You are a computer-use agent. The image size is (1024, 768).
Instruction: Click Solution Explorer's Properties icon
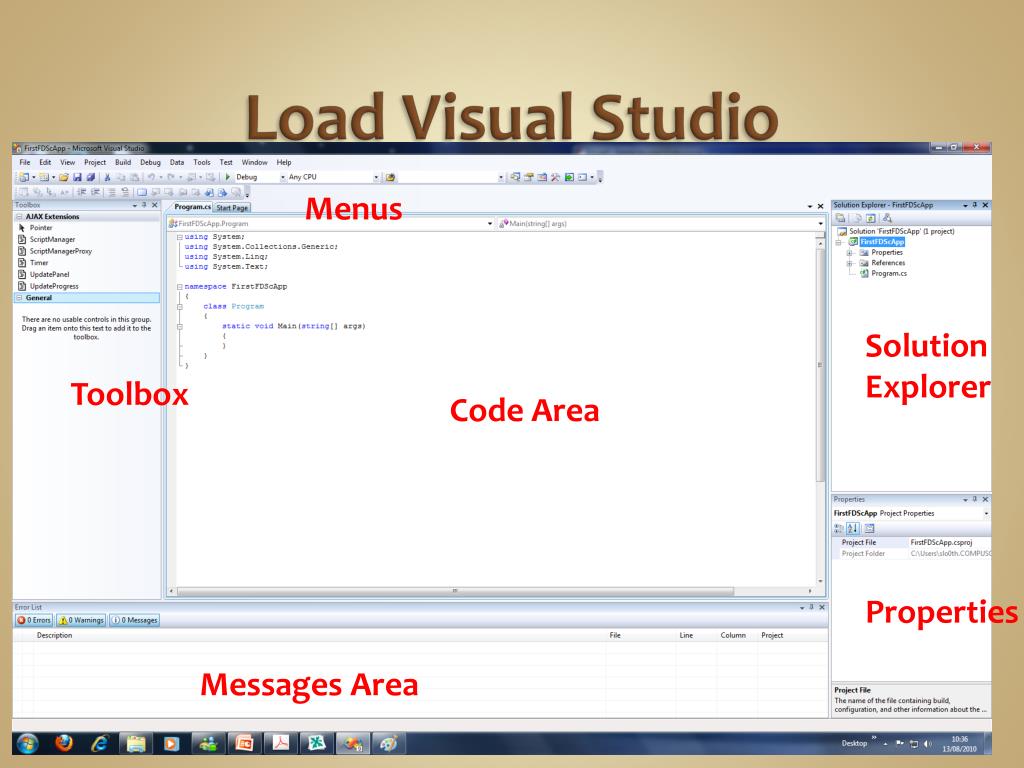pos(840,218)
